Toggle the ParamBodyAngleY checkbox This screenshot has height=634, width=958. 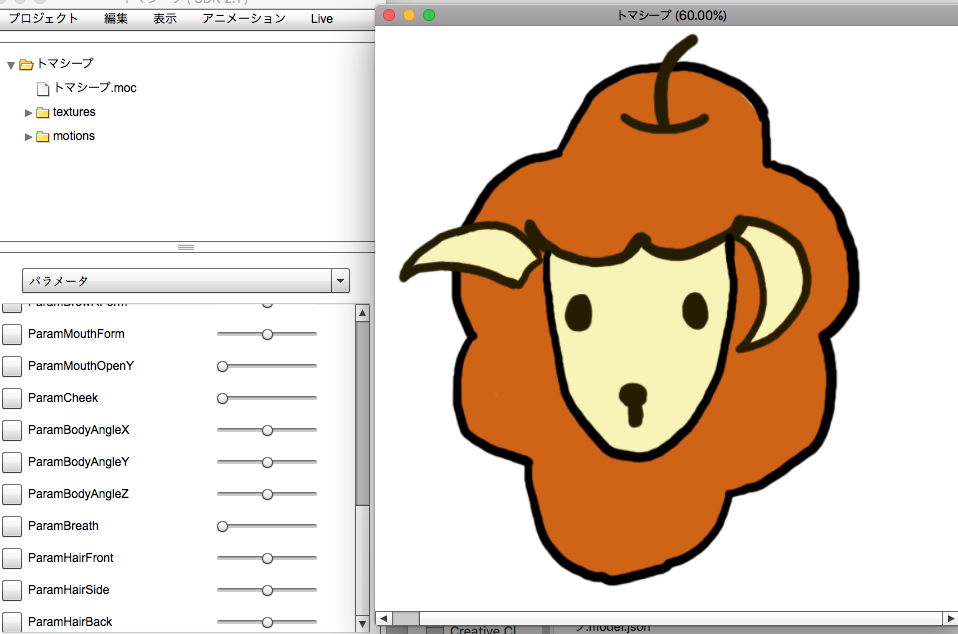tap(12, 462)
